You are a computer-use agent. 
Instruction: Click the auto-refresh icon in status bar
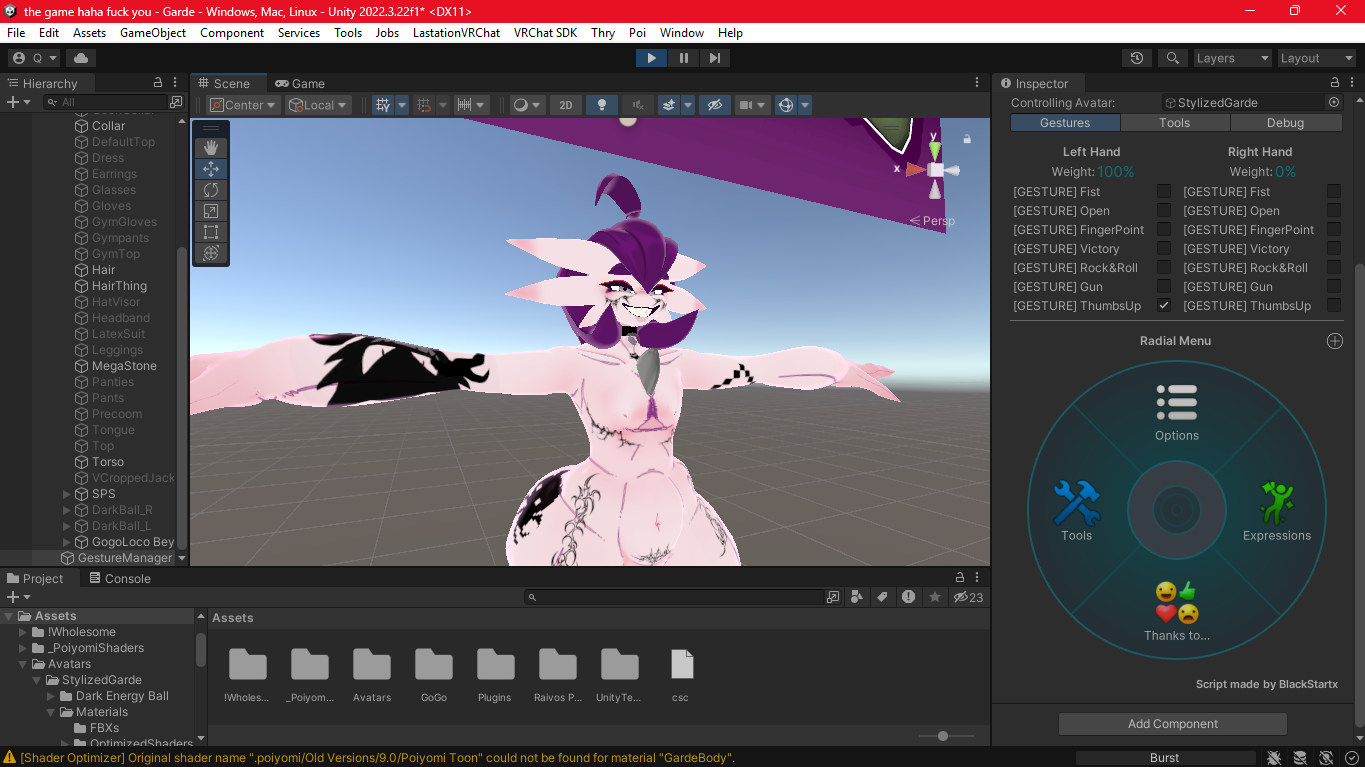pos(1326,758)
